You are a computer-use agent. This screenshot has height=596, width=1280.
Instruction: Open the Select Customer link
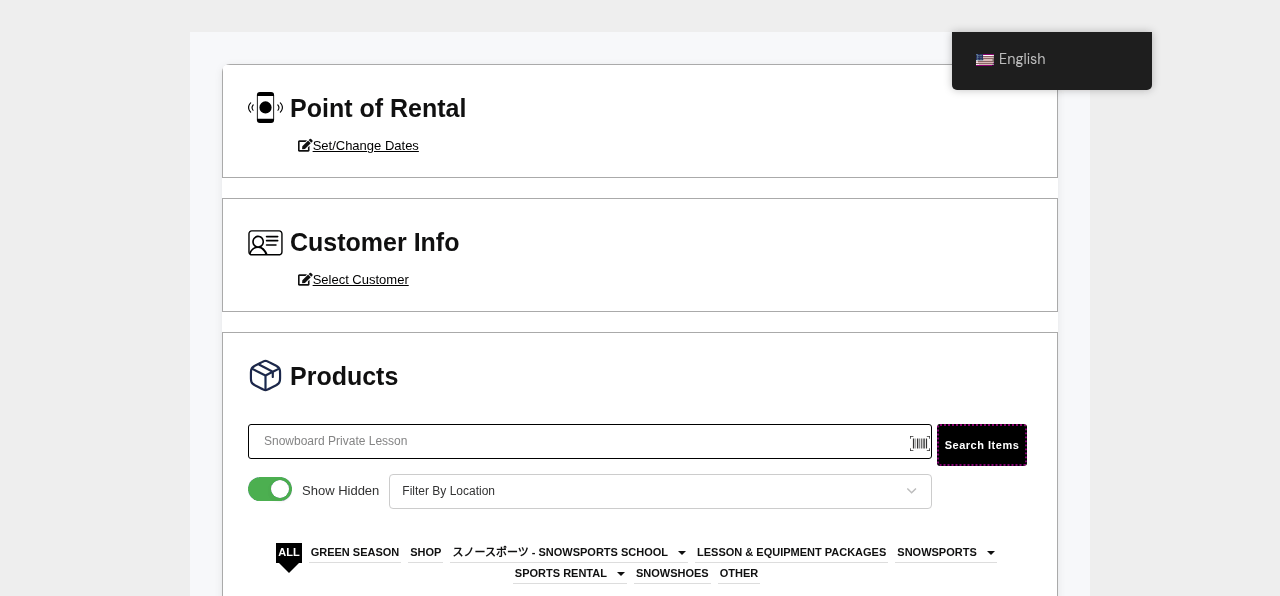coord(361,280)
